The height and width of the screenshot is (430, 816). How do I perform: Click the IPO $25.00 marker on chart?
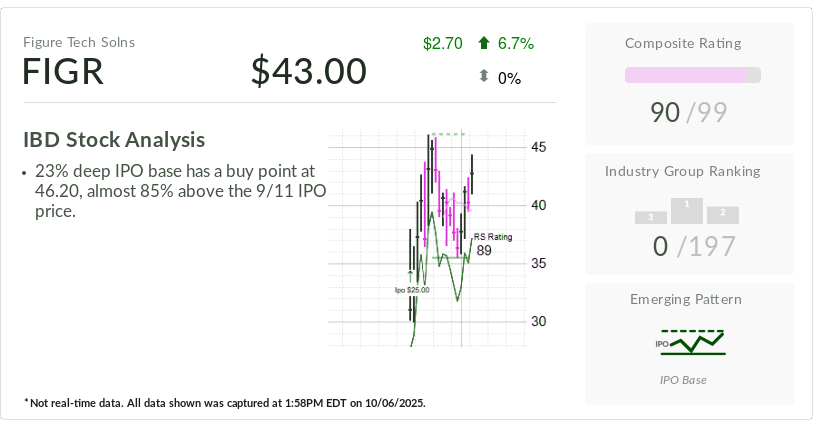(x=411, y=290)
